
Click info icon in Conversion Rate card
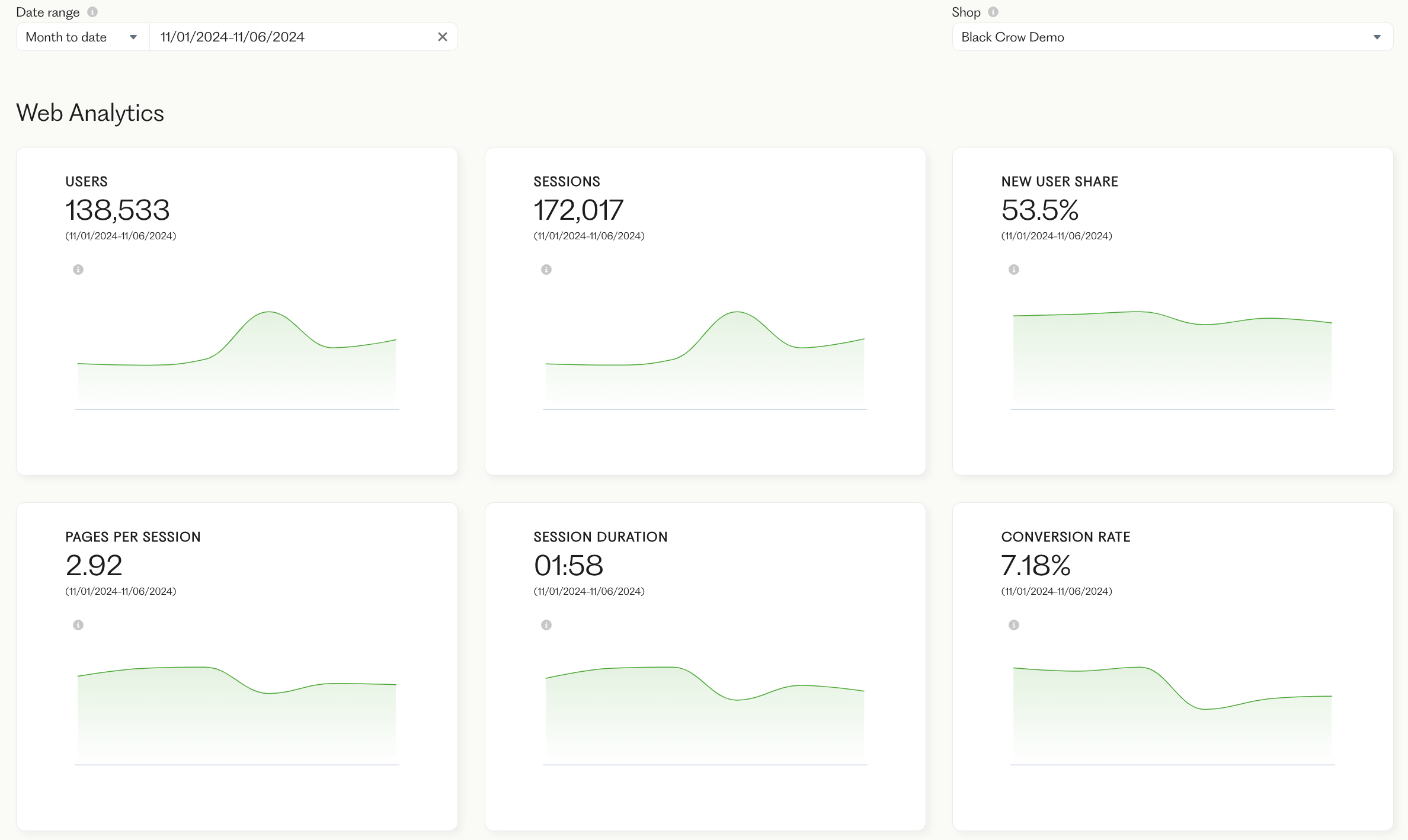pos(1014,625)
